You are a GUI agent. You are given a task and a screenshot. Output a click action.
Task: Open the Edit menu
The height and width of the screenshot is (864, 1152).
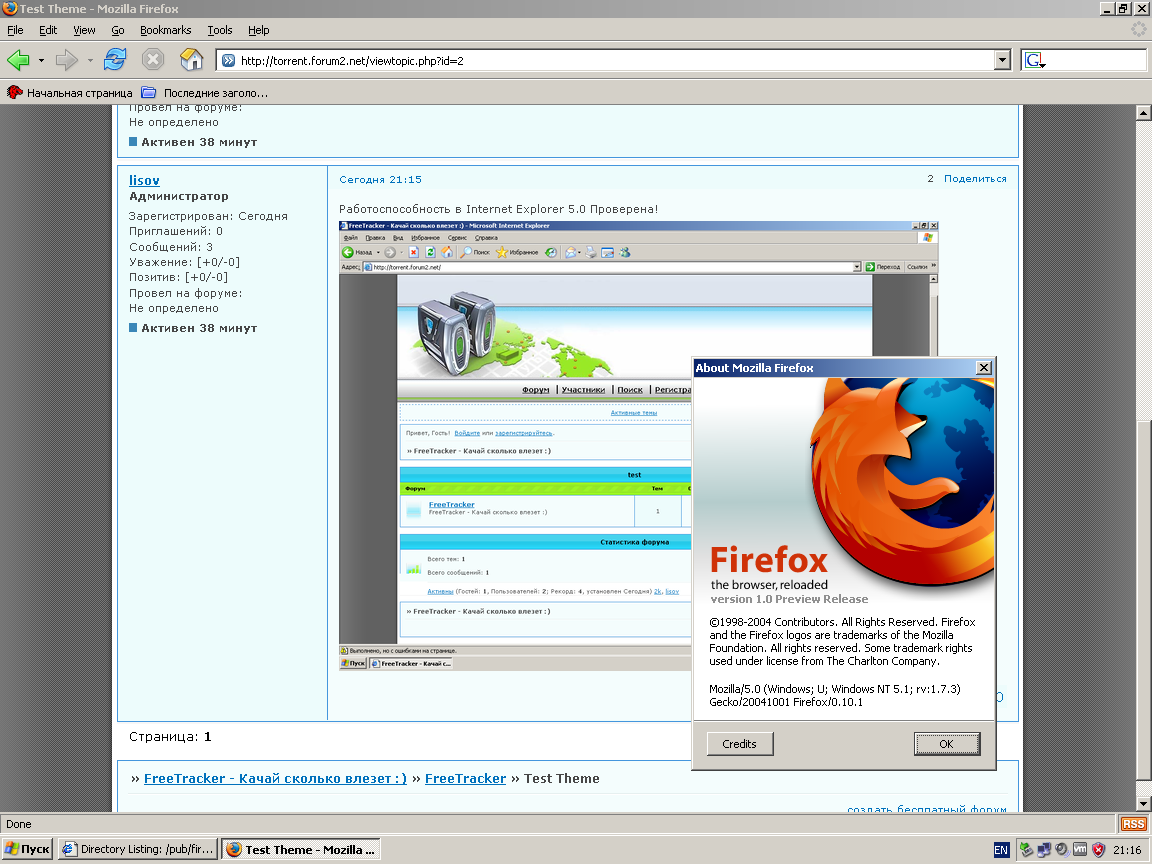pos(48,30)
